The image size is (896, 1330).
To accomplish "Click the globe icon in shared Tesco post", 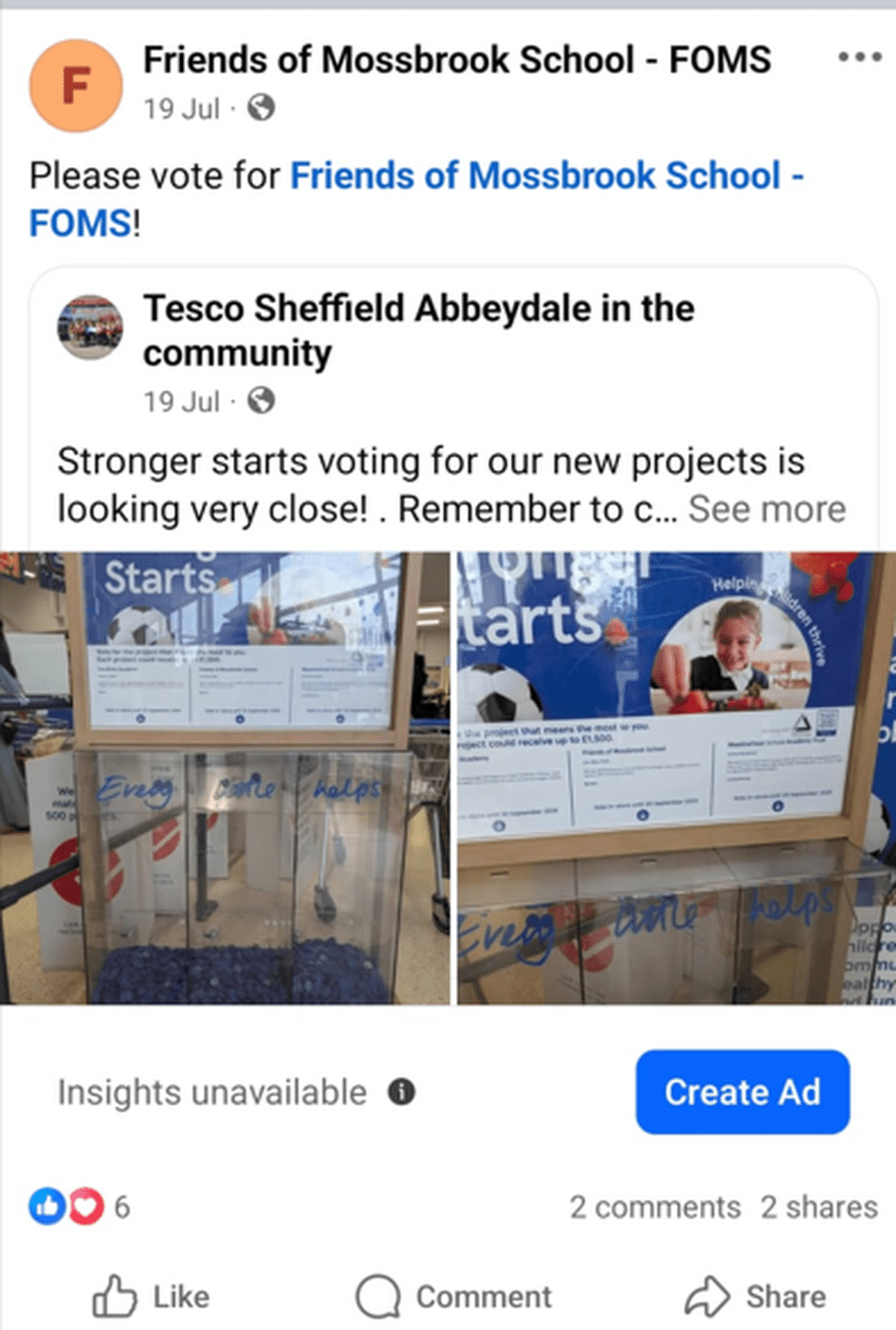I will click(261, 401).
